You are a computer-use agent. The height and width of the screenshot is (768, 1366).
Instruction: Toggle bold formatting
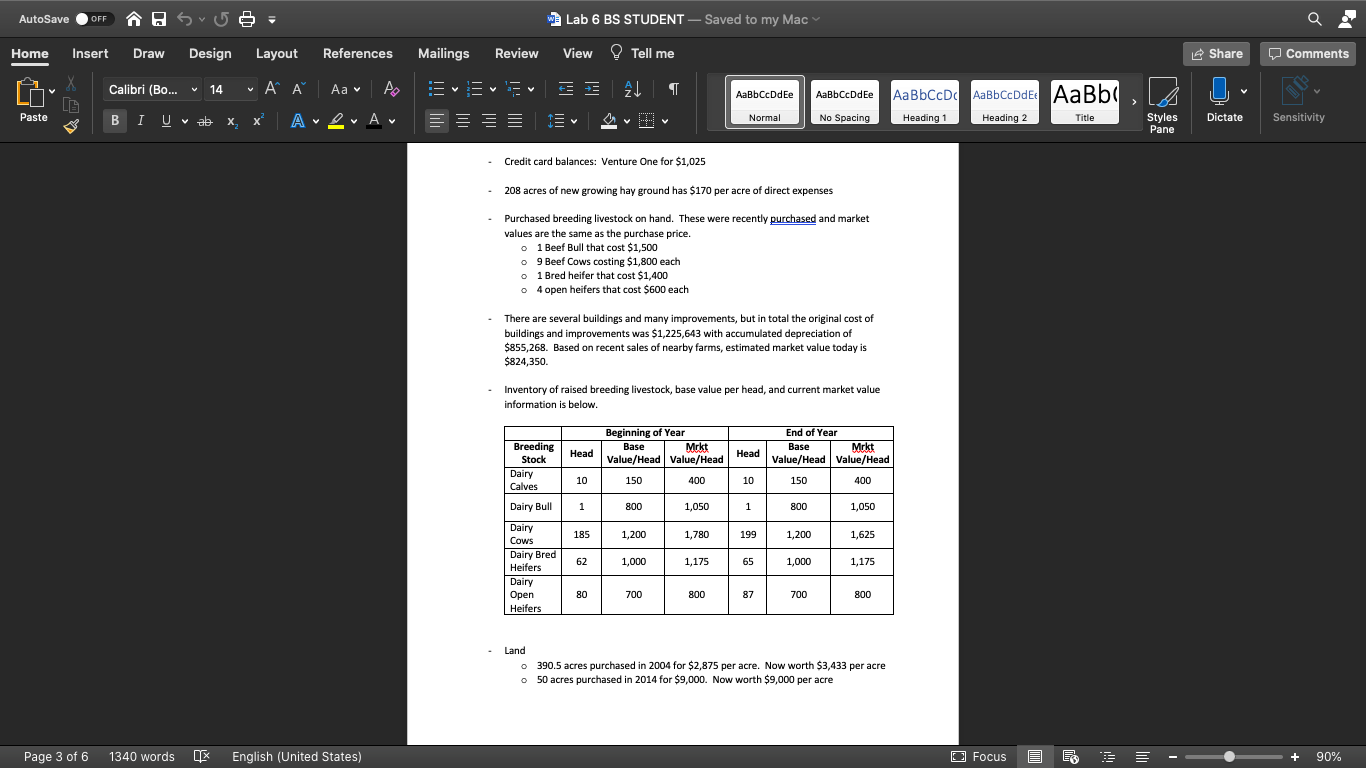[x=114, y=120]
